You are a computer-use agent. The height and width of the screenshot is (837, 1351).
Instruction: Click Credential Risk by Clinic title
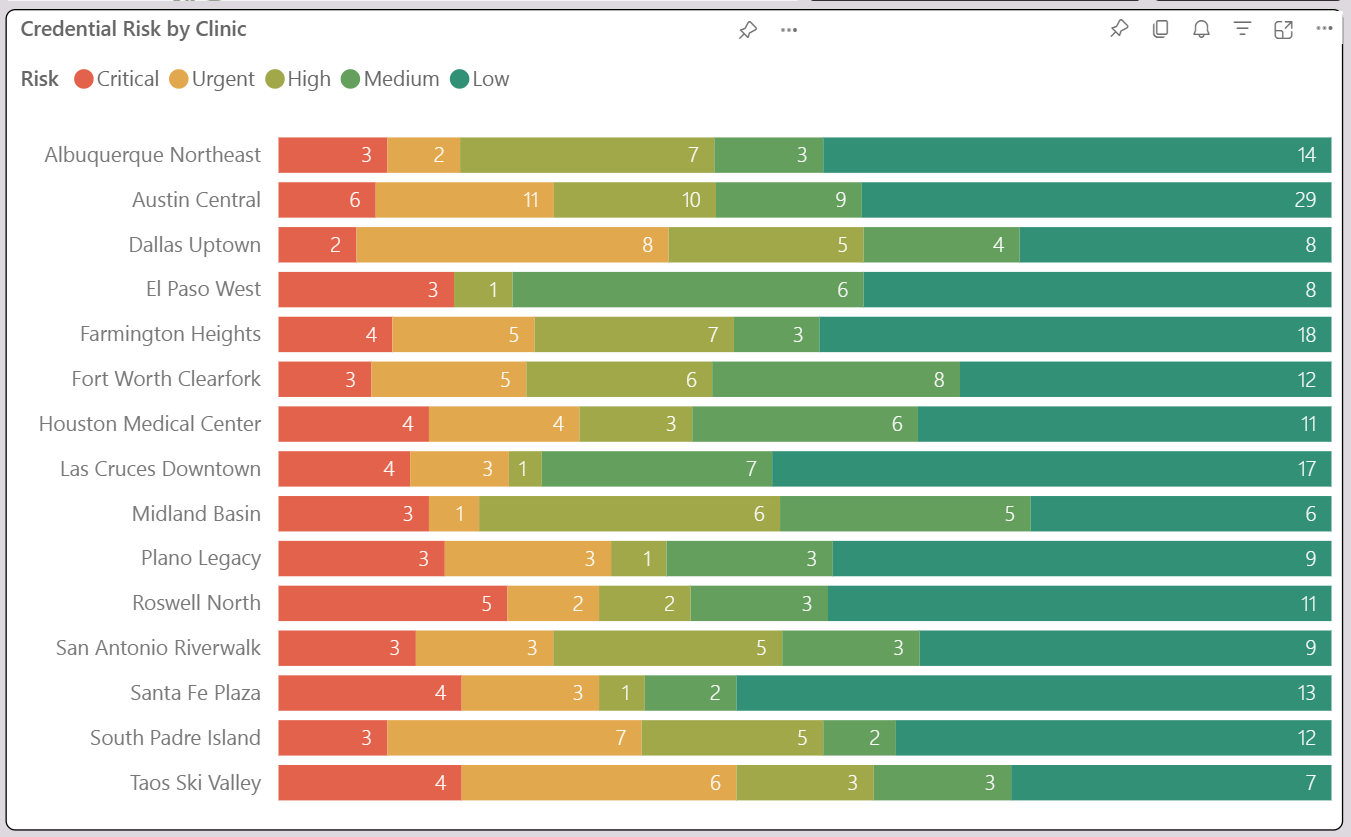coord(133,29)
